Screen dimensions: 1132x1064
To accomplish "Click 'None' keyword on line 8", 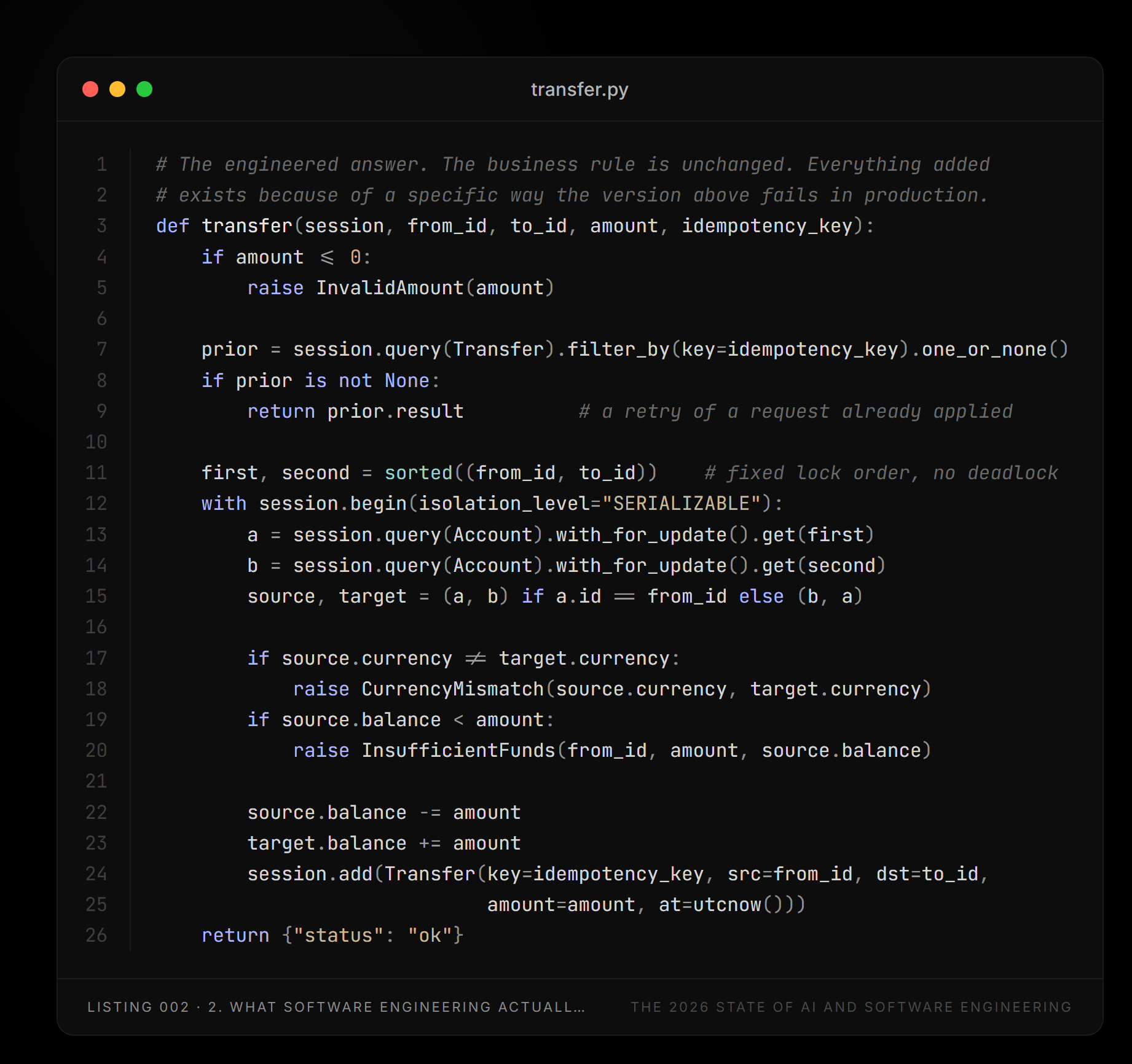I will click(407, 381).
